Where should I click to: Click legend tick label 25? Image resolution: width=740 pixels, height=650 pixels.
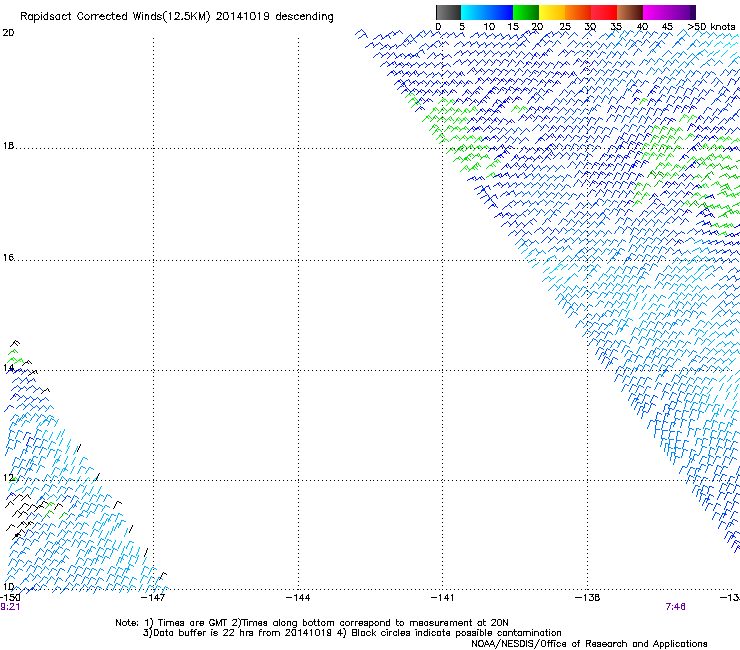(565, 27)
